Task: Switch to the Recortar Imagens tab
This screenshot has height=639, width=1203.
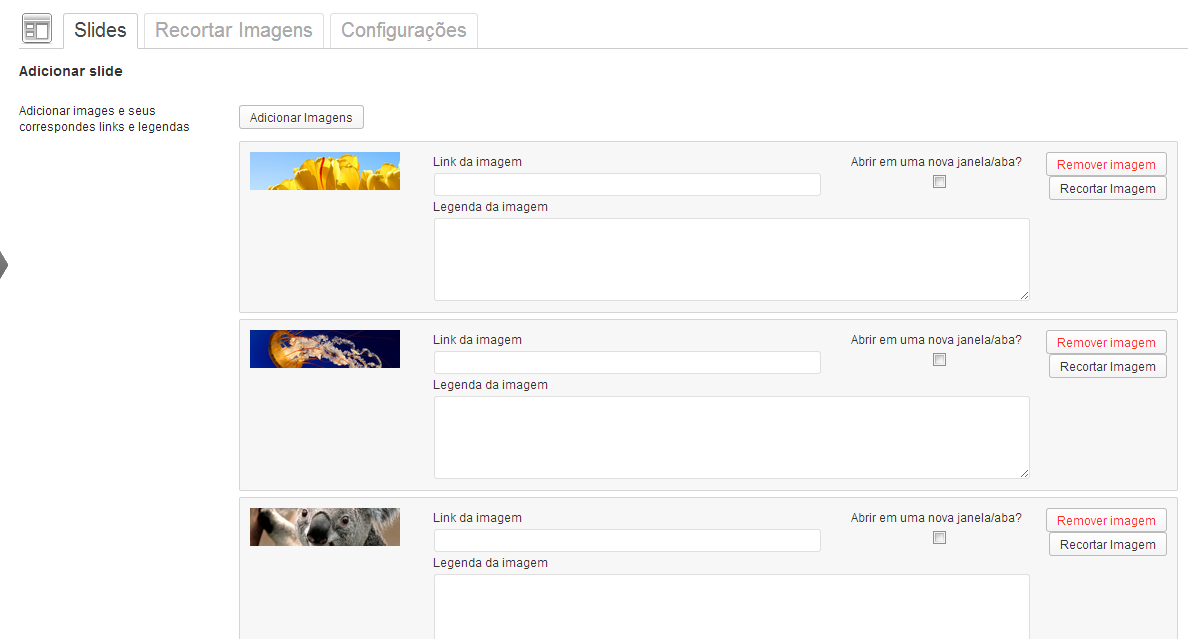Action: tap(234, 30)
